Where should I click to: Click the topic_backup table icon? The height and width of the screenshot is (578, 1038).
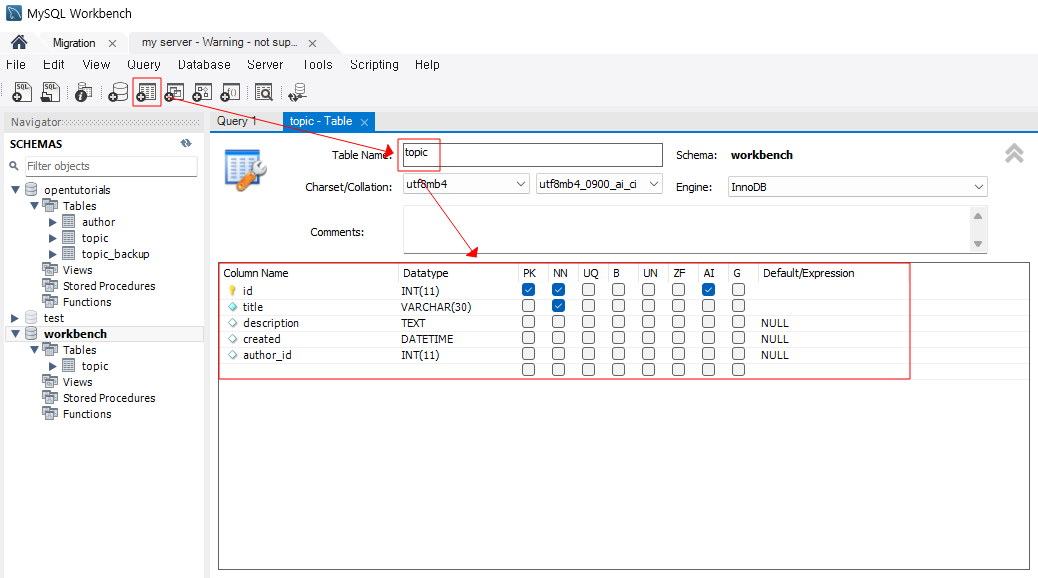(x=69, y=253)
